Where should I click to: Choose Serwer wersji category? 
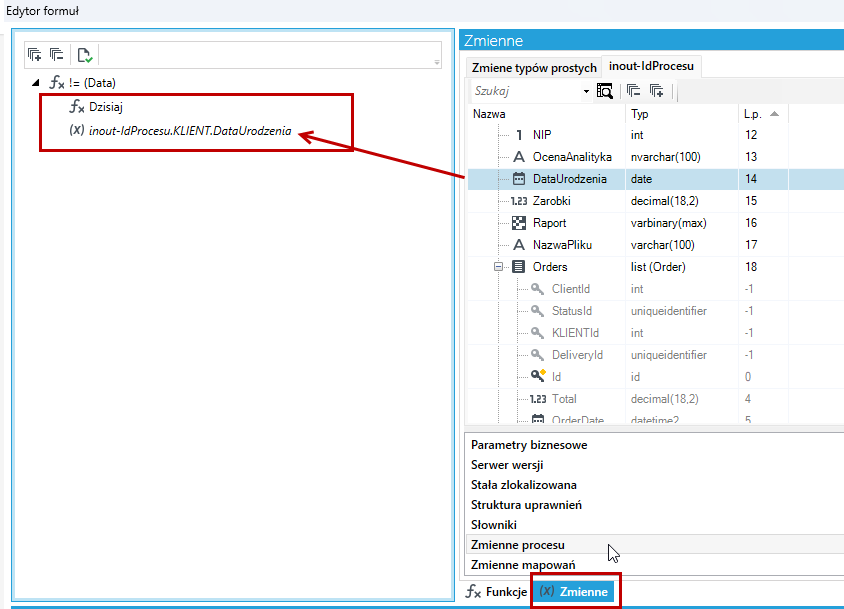[x=507, y=465]
